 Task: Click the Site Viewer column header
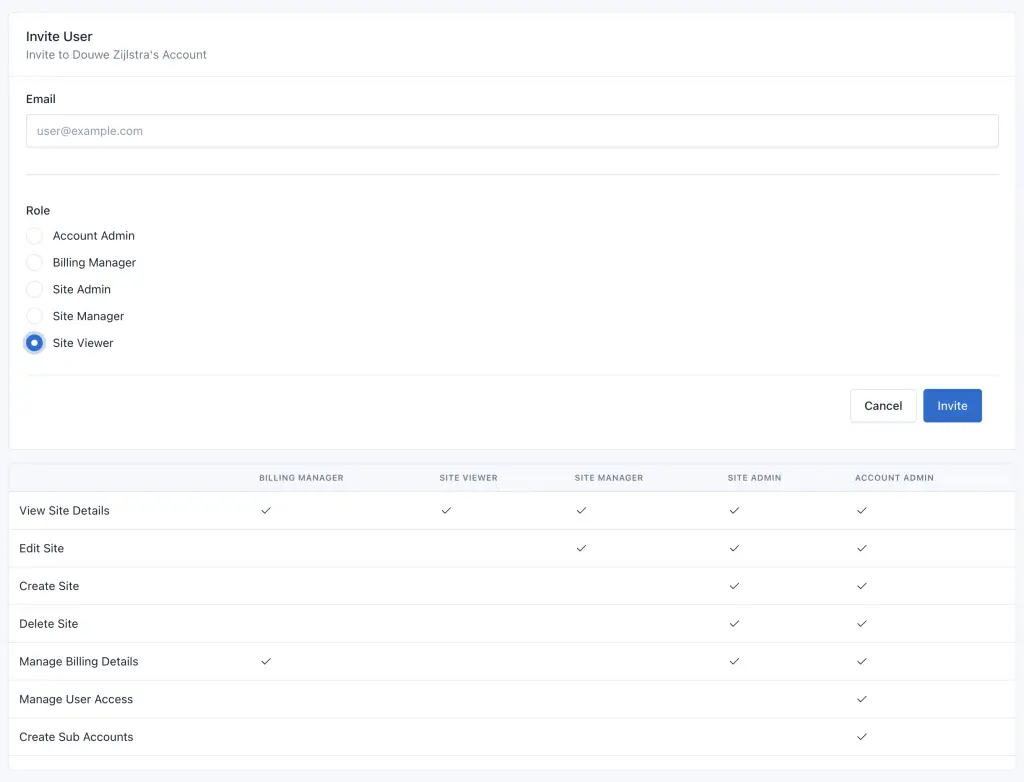[468, 478]
